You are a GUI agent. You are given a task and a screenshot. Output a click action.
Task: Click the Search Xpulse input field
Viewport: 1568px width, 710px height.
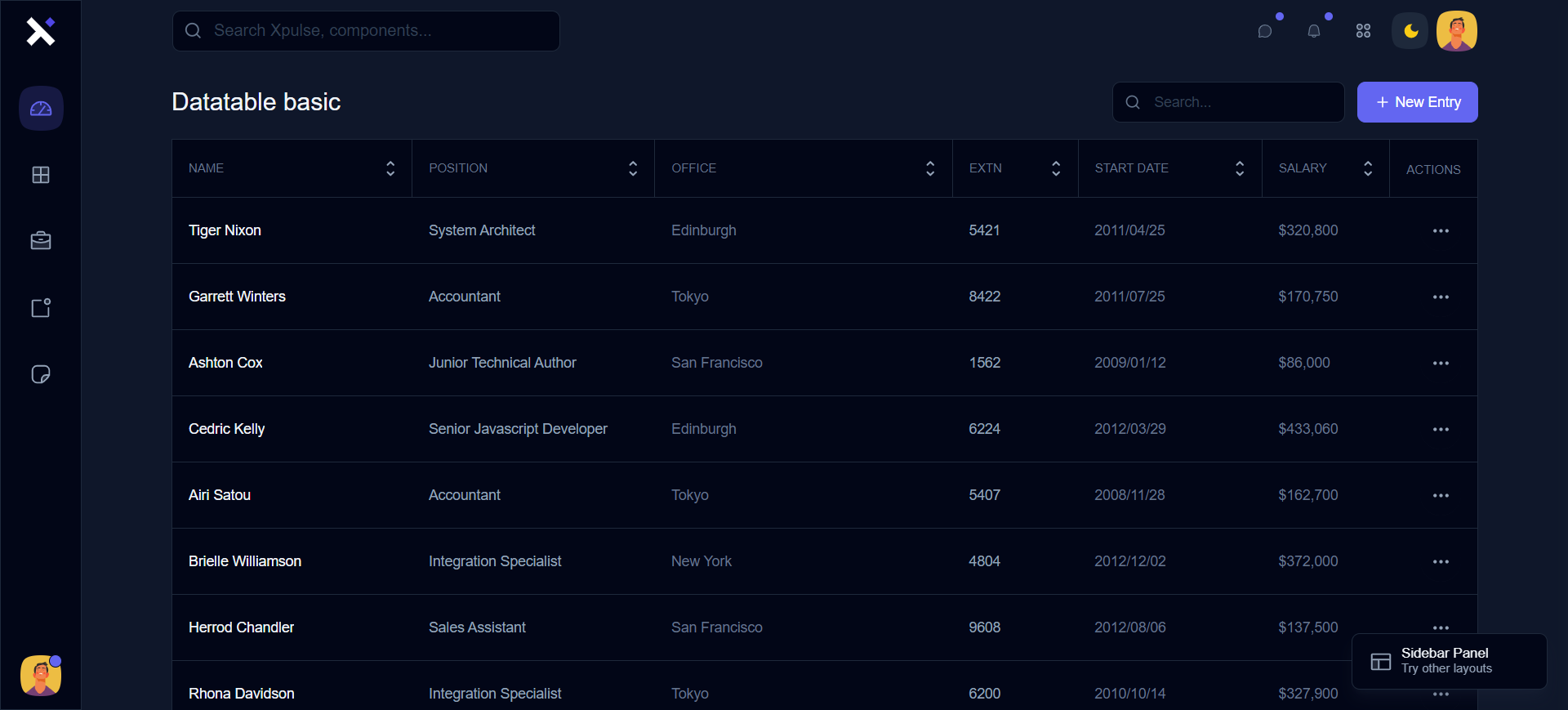[376, 31]
